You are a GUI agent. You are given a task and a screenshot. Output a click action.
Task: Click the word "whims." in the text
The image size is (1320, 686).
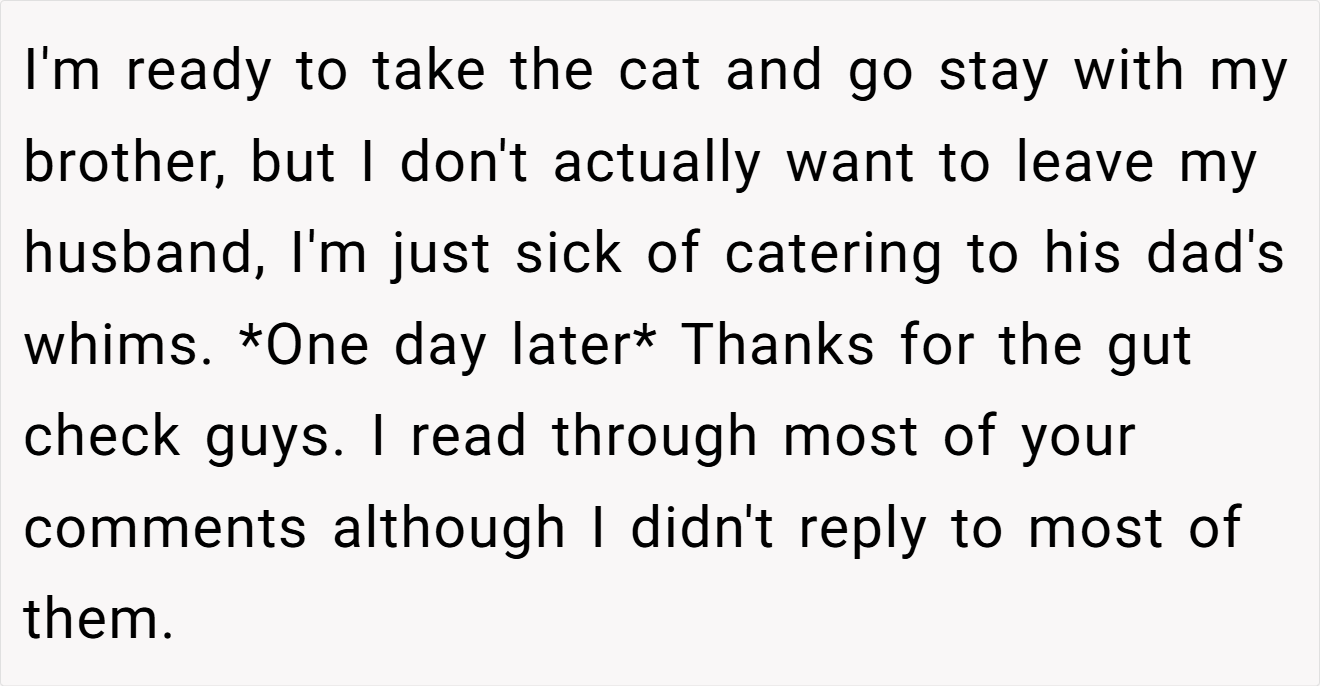point(118,345)
